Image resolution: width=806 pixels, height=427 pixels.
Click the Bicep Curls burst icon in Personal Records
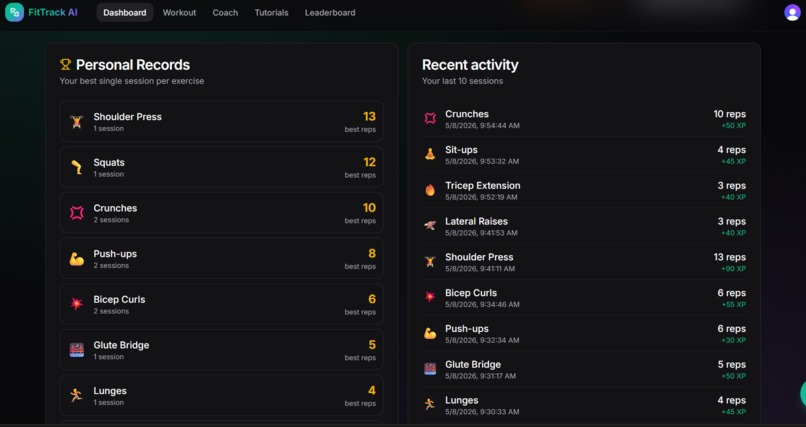tap(77, 304)
